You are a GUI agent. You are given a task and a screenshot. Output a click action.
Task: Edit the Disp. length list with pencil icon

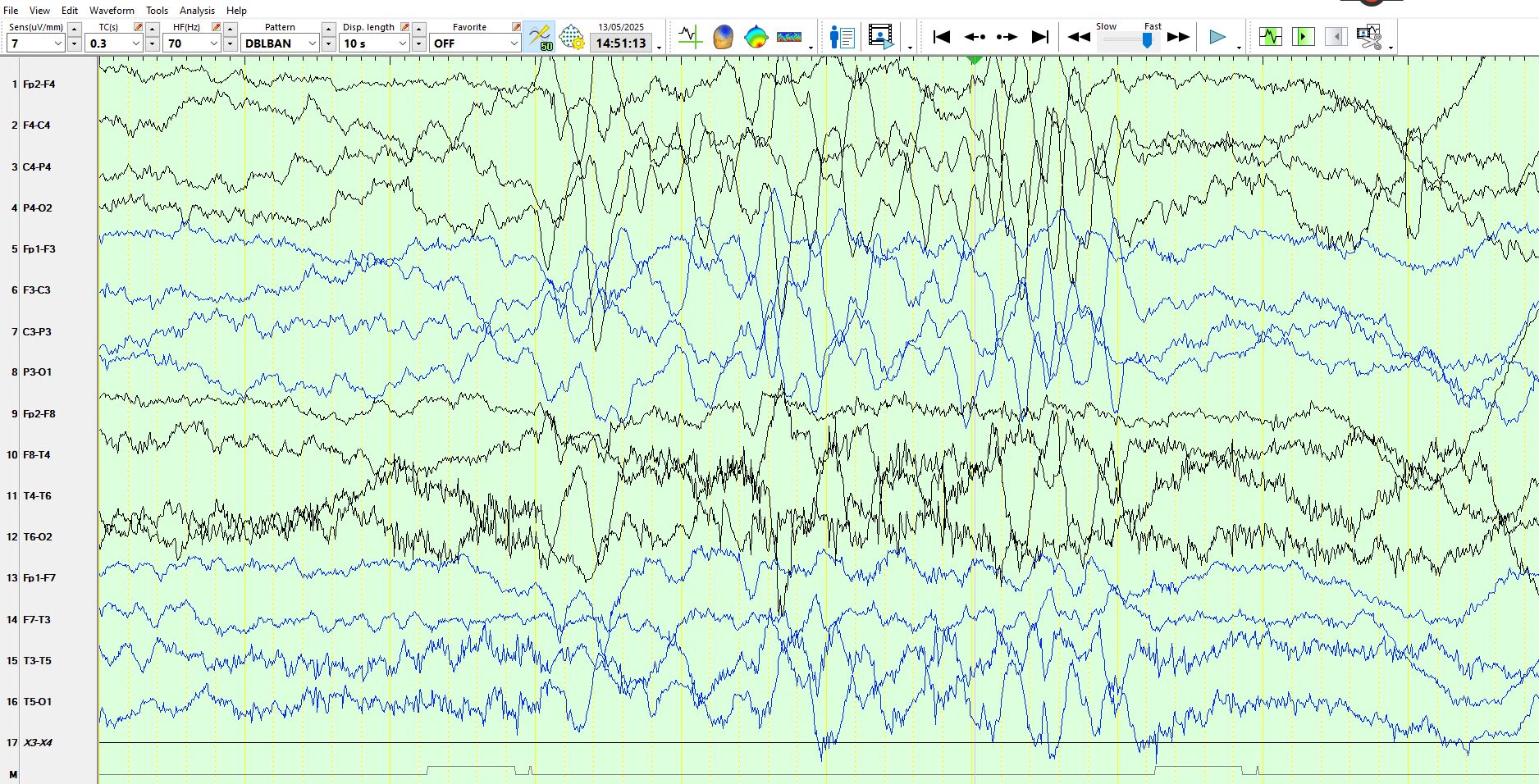click(x=405, y=27)
